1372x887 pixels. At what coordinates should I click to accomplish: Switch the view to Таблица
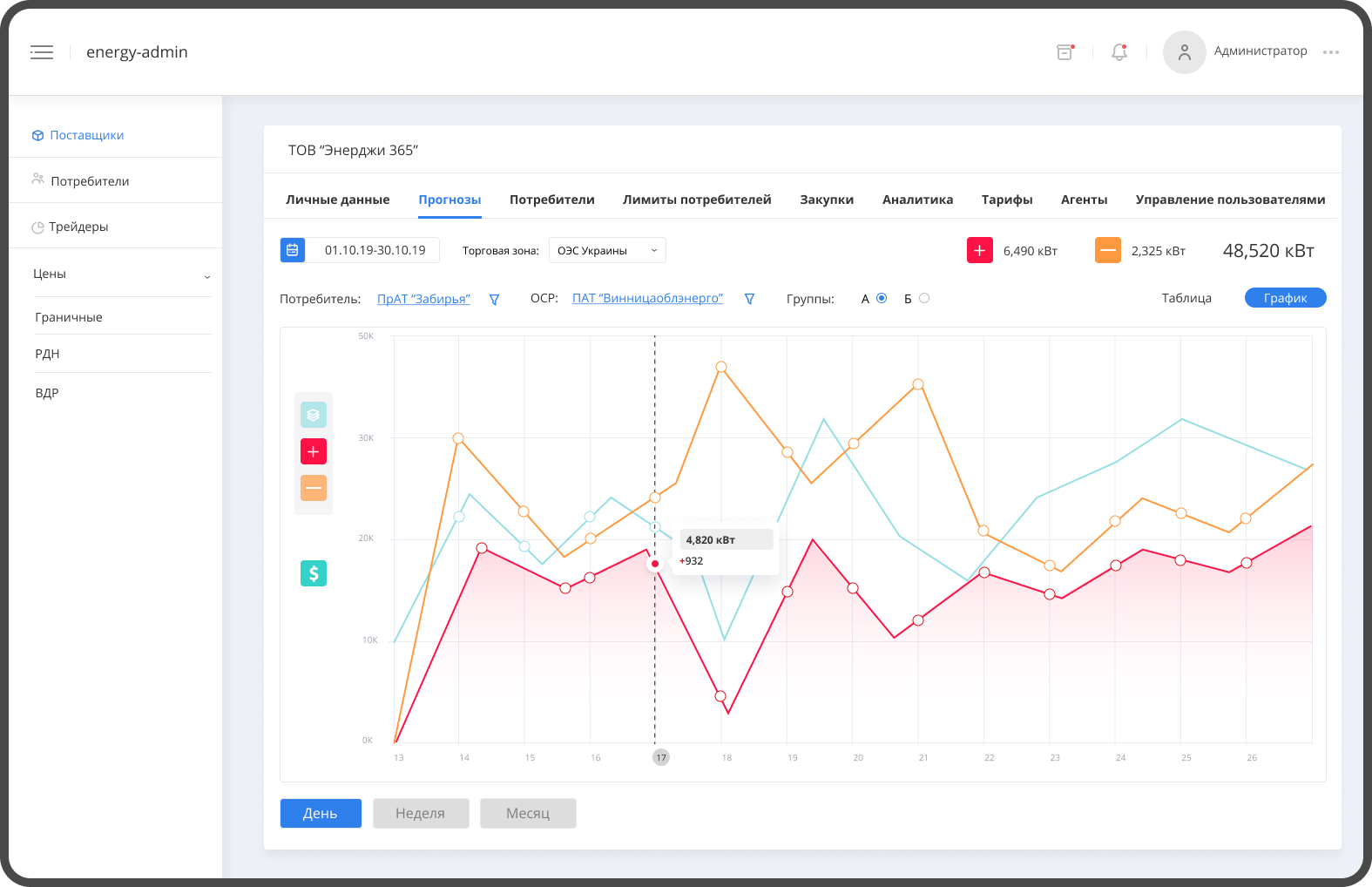(1186, 298)
